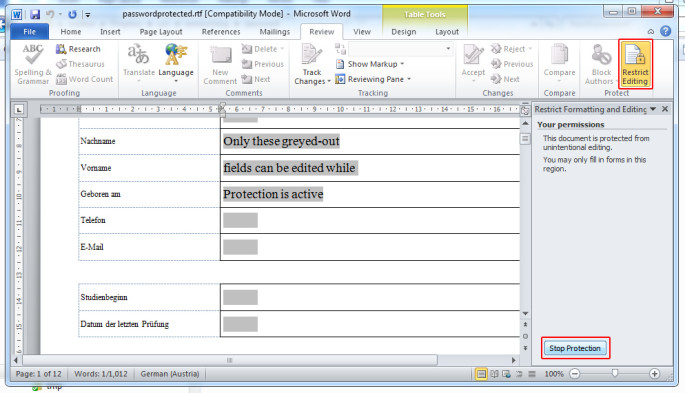
Task: Click the E-Mail grey form field
Action: point(240,247)
